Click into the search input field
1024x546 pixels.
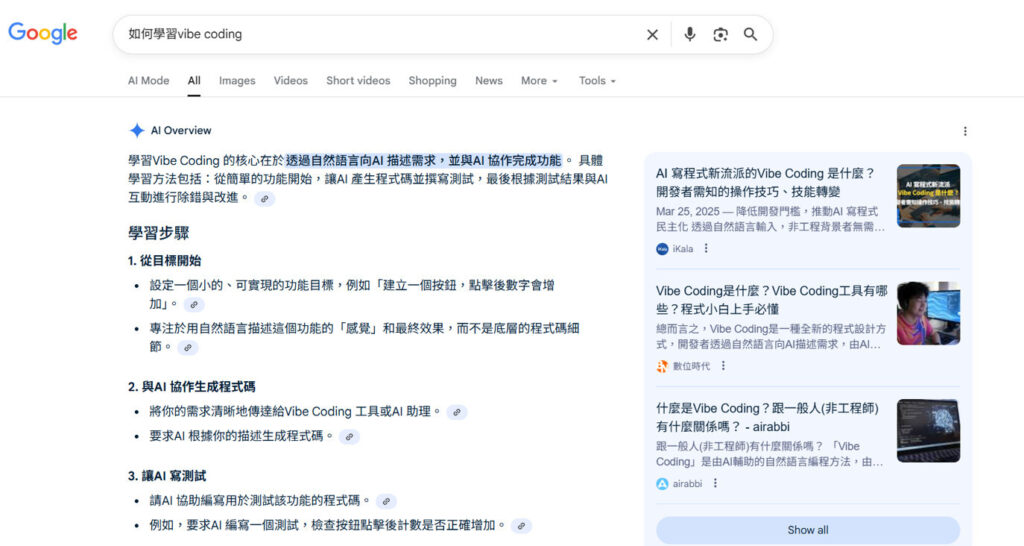tap(380, 34)
